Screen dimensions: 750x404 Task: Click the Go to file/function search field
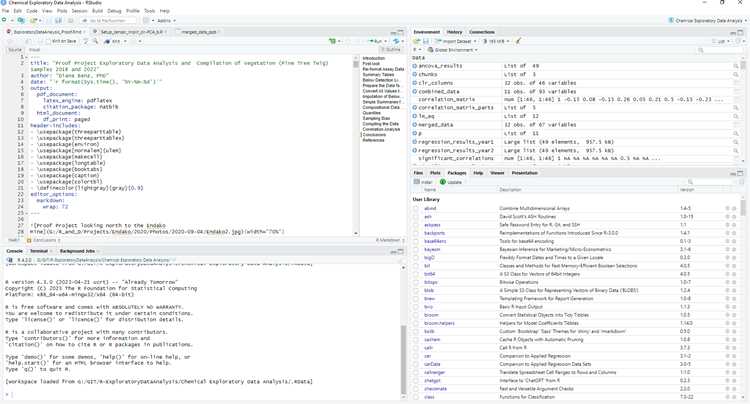[108, 21]
